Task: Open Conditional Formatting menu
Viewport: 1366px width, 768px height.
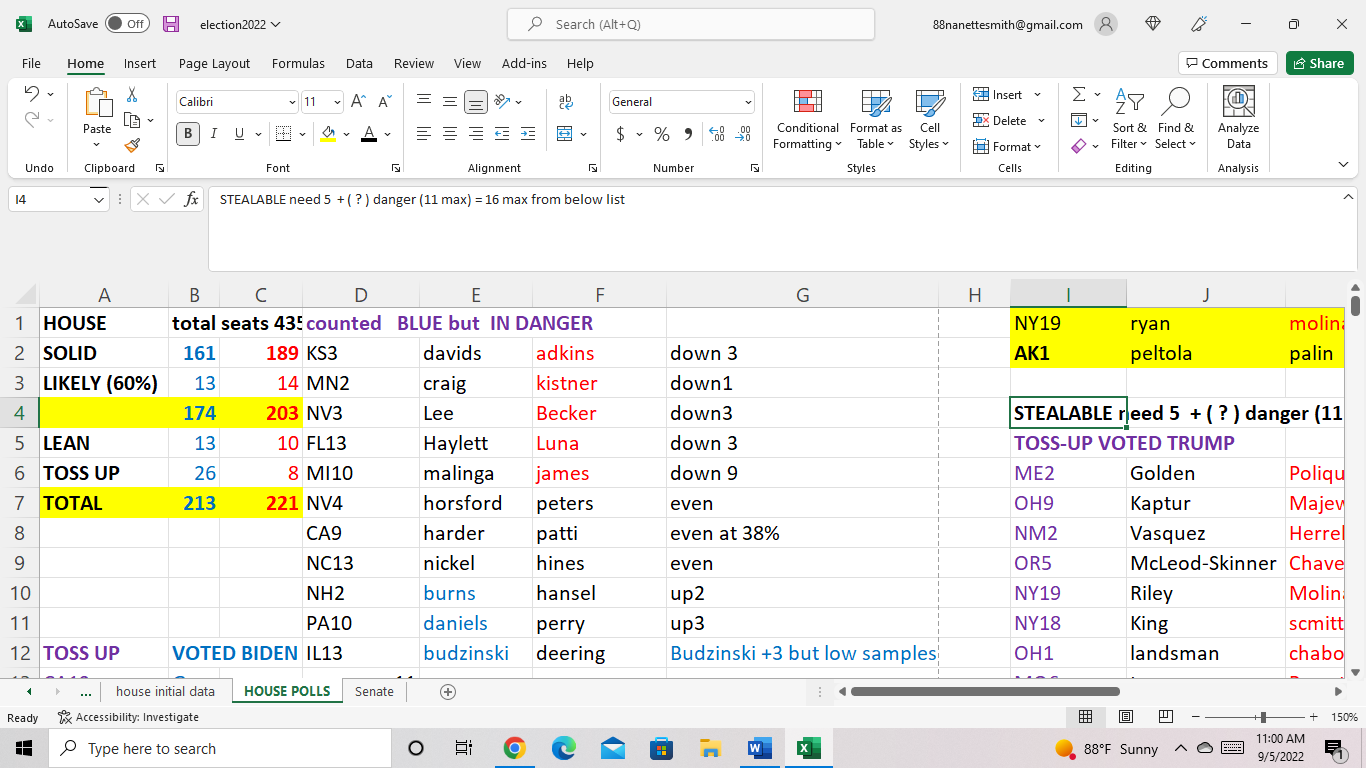Action: click(x=807, y=120)
